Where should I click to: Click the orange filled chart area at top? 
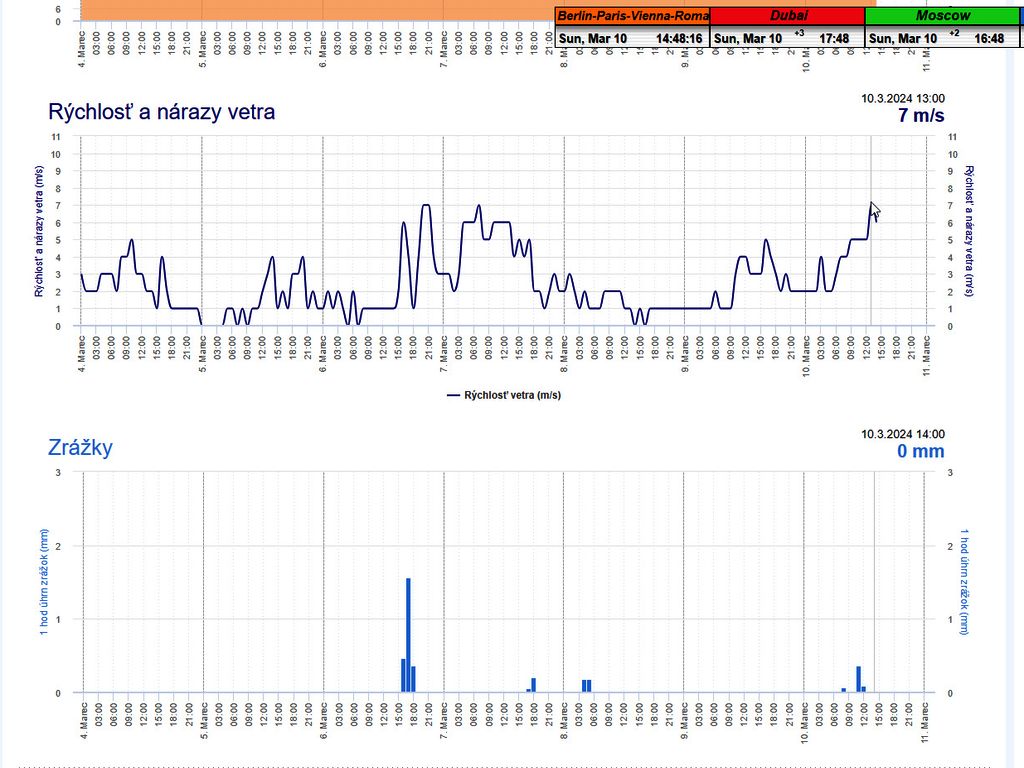pos(300,10)
